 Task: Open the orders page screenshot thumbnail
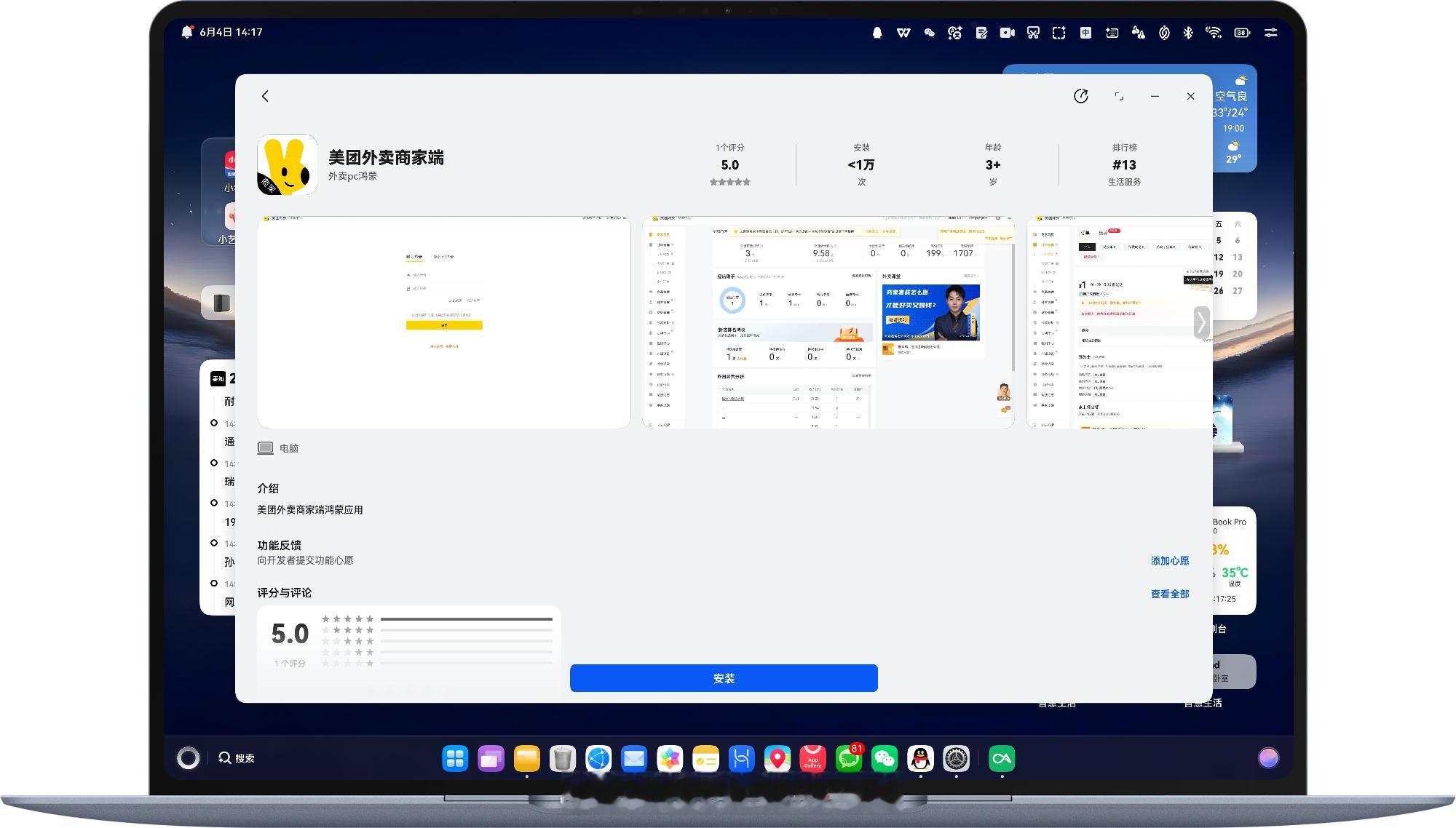pyautogui.click(x=1119, y=322)
